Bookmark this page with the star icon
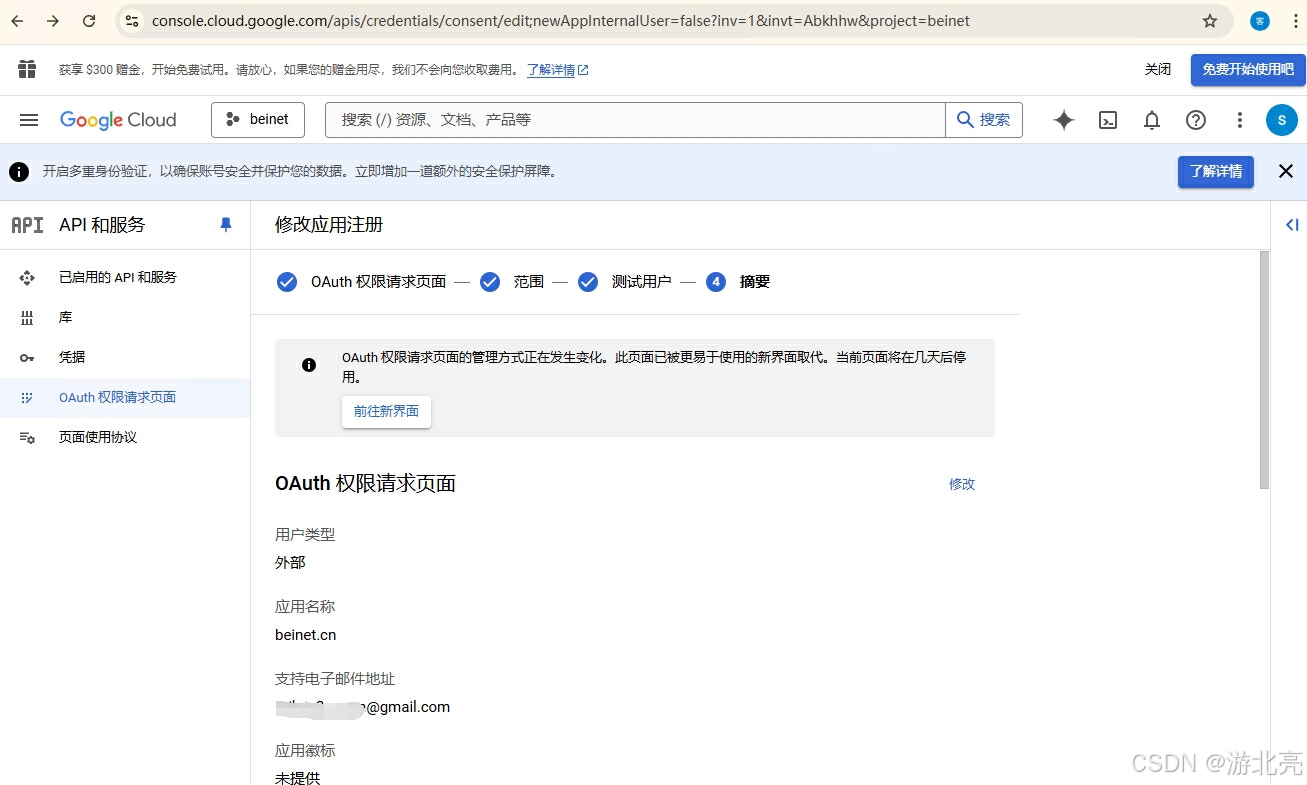This screenshot has width=1307, height=785. pos(1210,21)
